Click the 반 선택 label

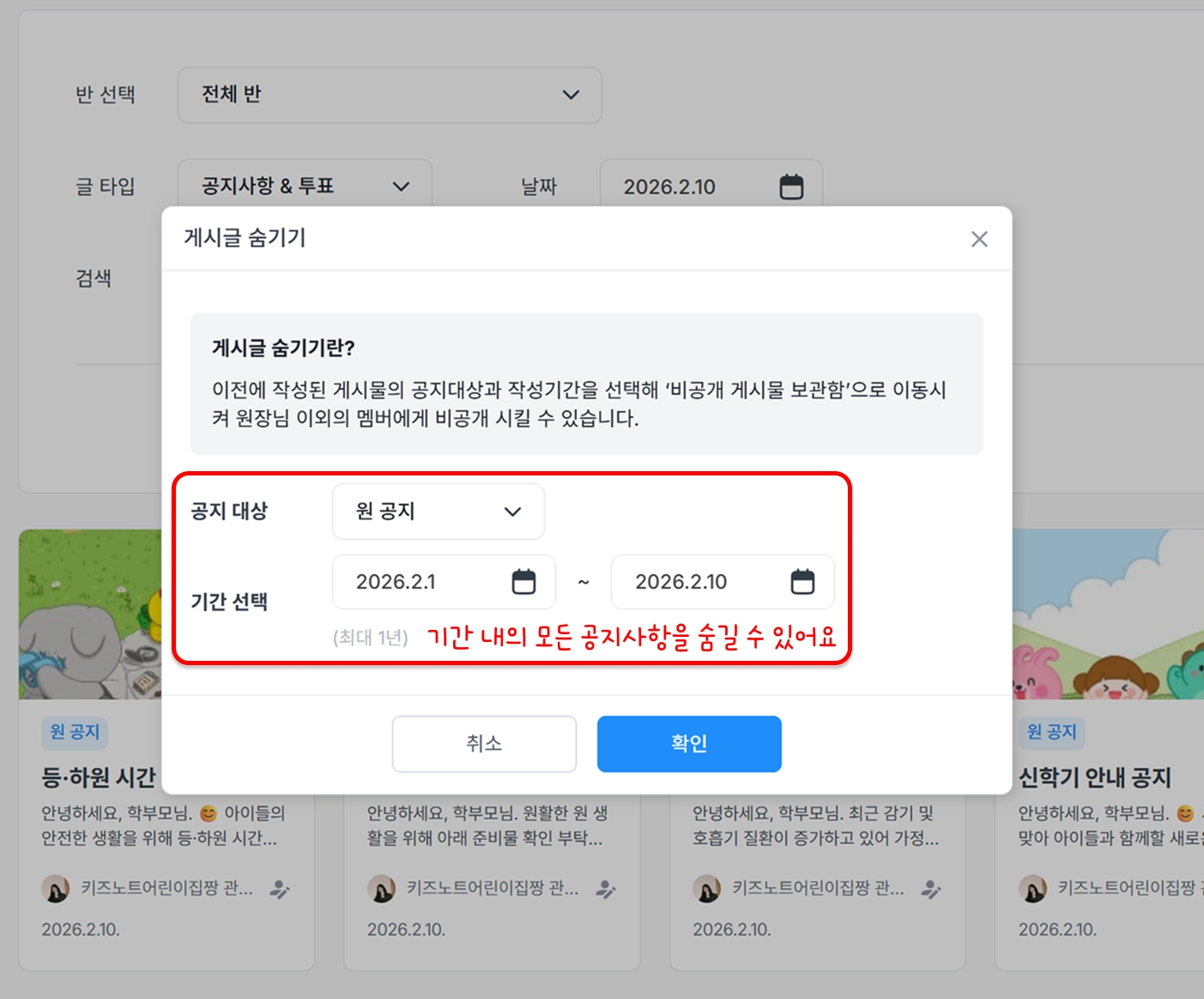pos(106,94)
